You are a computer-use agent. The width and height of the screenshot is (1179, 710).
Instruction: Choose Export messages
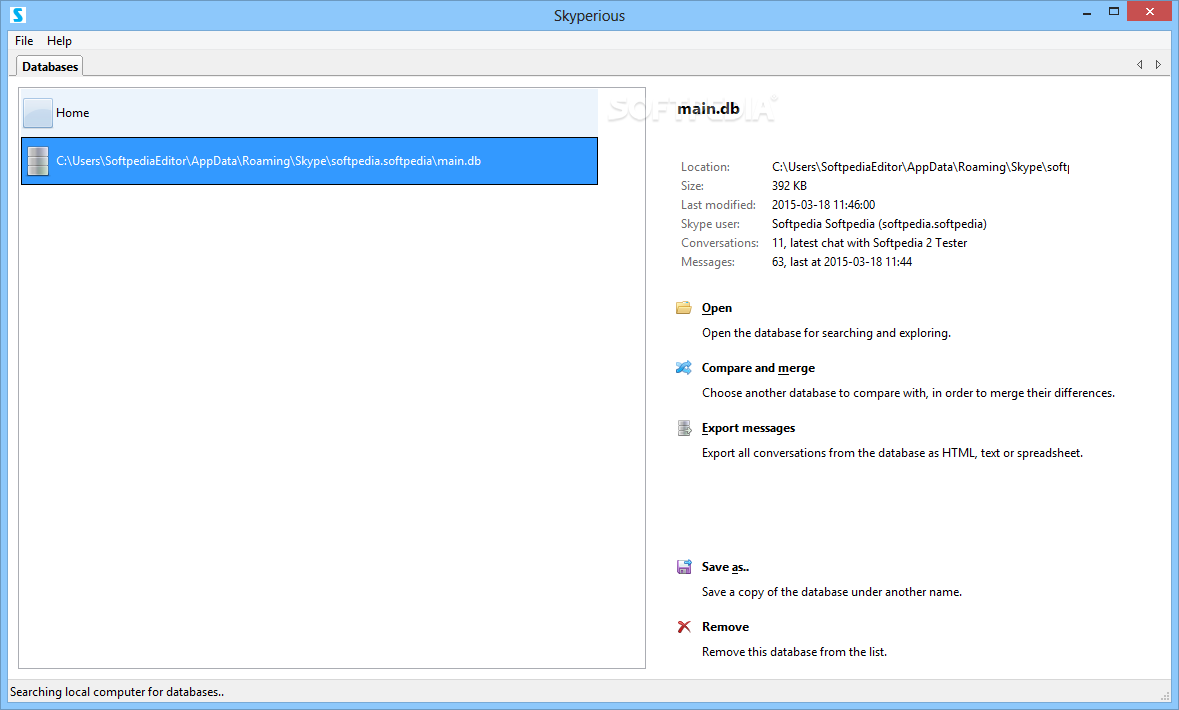748,428
